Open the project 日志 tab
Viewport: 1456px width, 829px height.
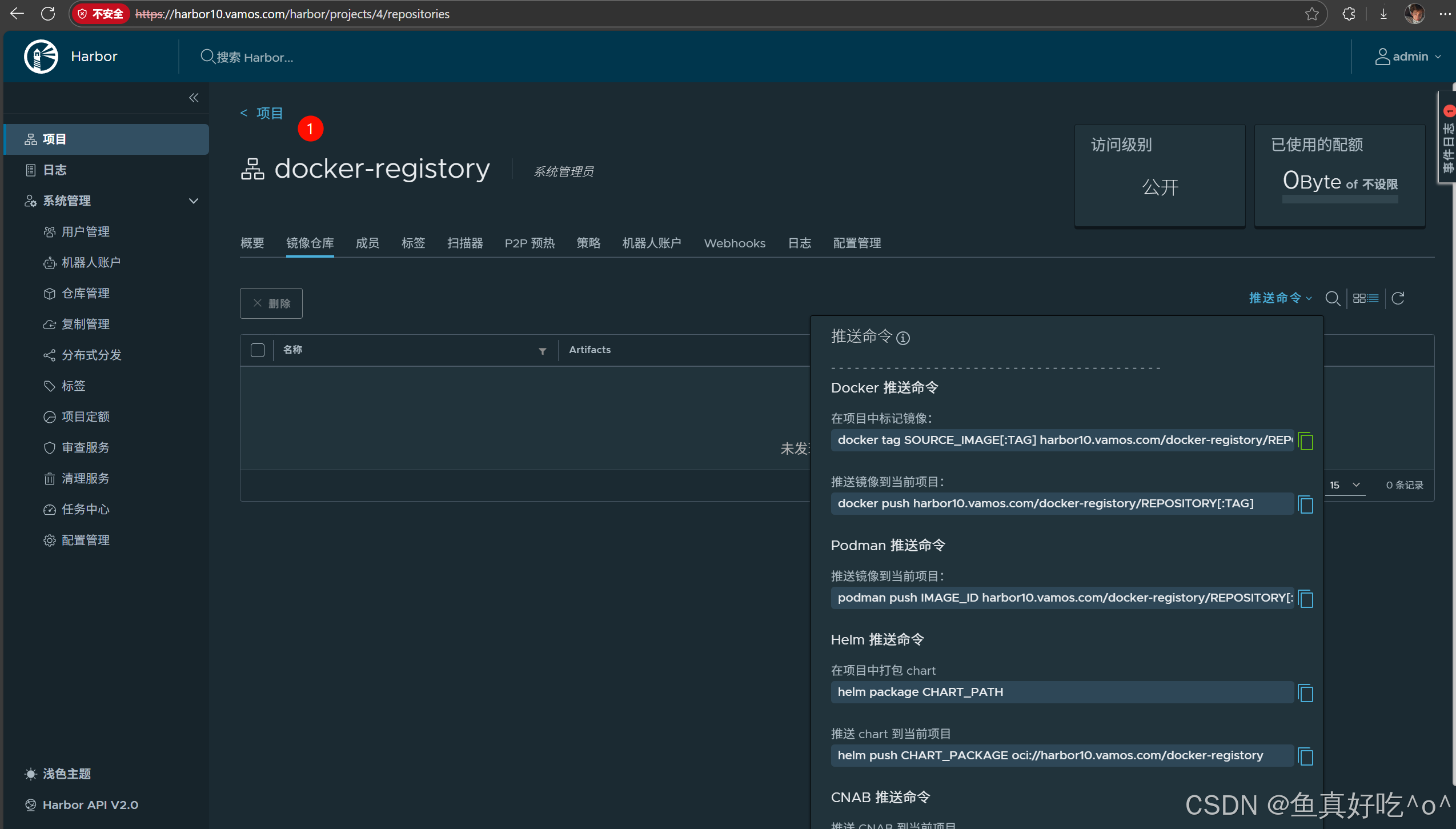[x=800, y=243]
